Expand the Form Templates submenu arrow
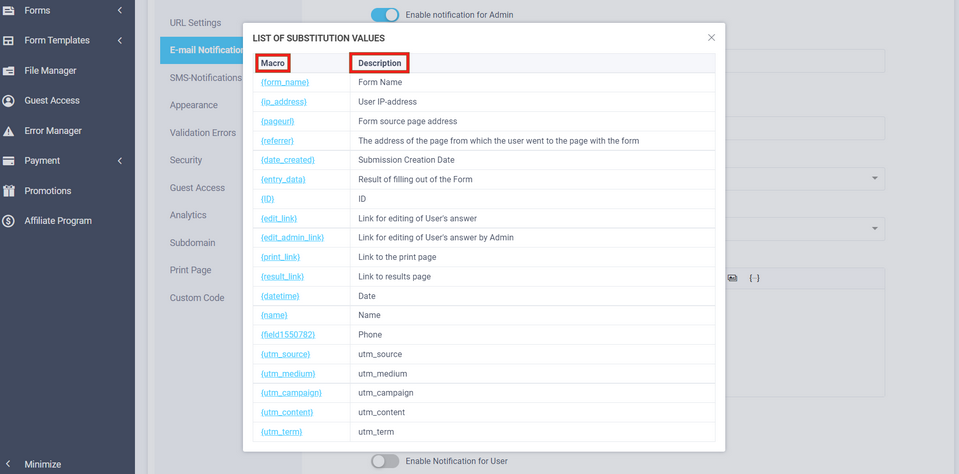Screen dimensions: 959x474 pyautogui.click(x=120, y=41)
